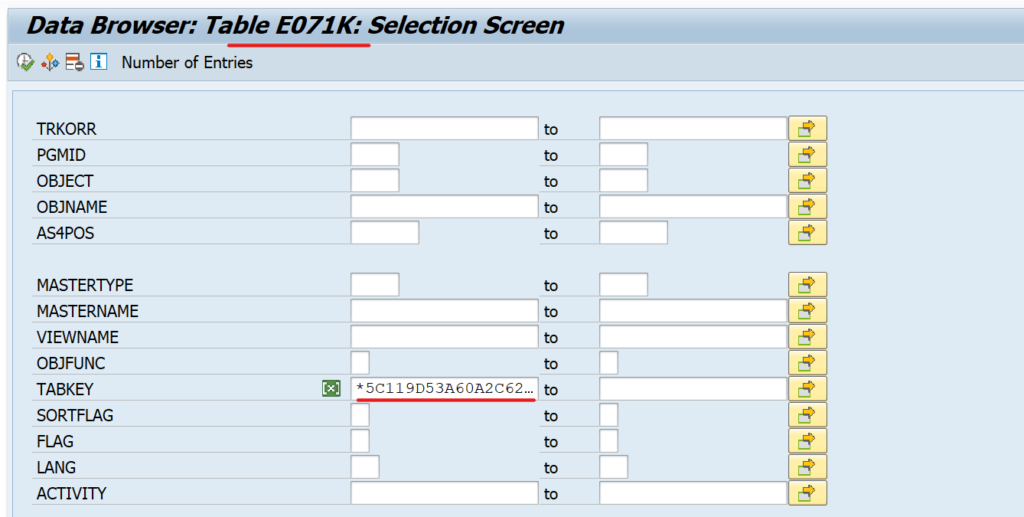Click multiple selection button for LANG
The height and width of the screenshot is (517, 1024).
pos(807,466)
